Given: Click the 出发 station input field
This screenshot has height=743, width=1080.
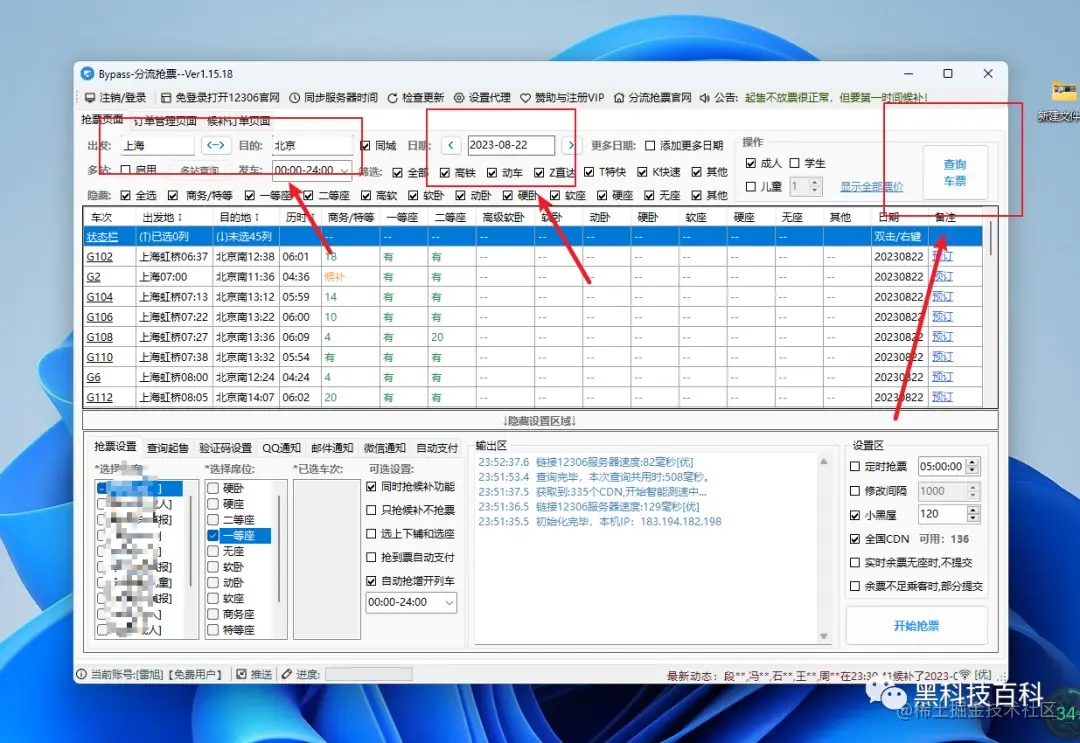Looking at the screenshot, I should 158,145.
